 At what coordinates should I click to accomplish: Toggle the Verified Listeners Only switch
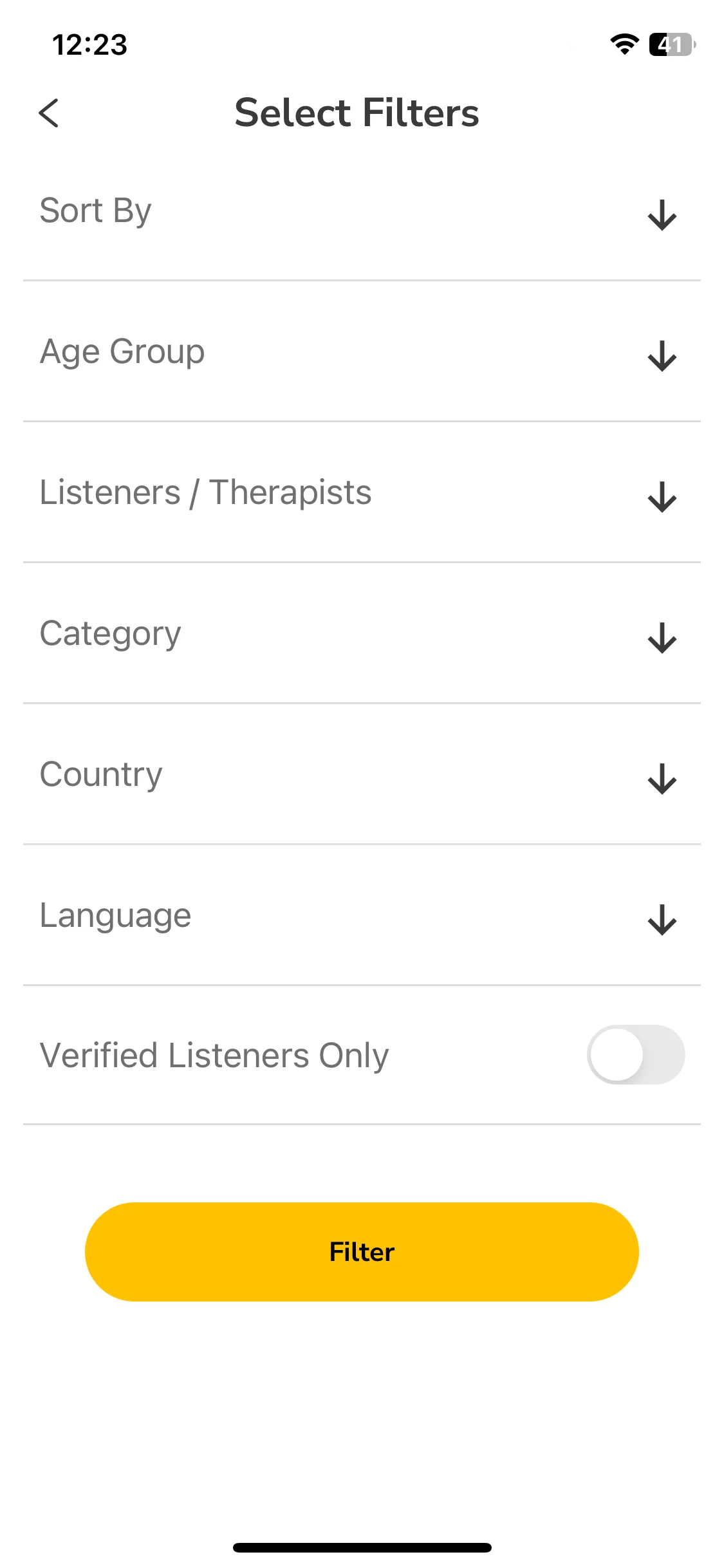[x=636, y=1054]
